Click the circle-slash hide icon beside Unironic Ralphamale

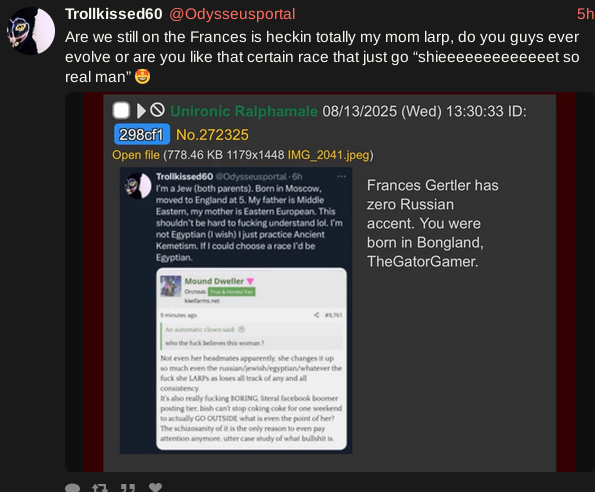(x=157, y=110)
